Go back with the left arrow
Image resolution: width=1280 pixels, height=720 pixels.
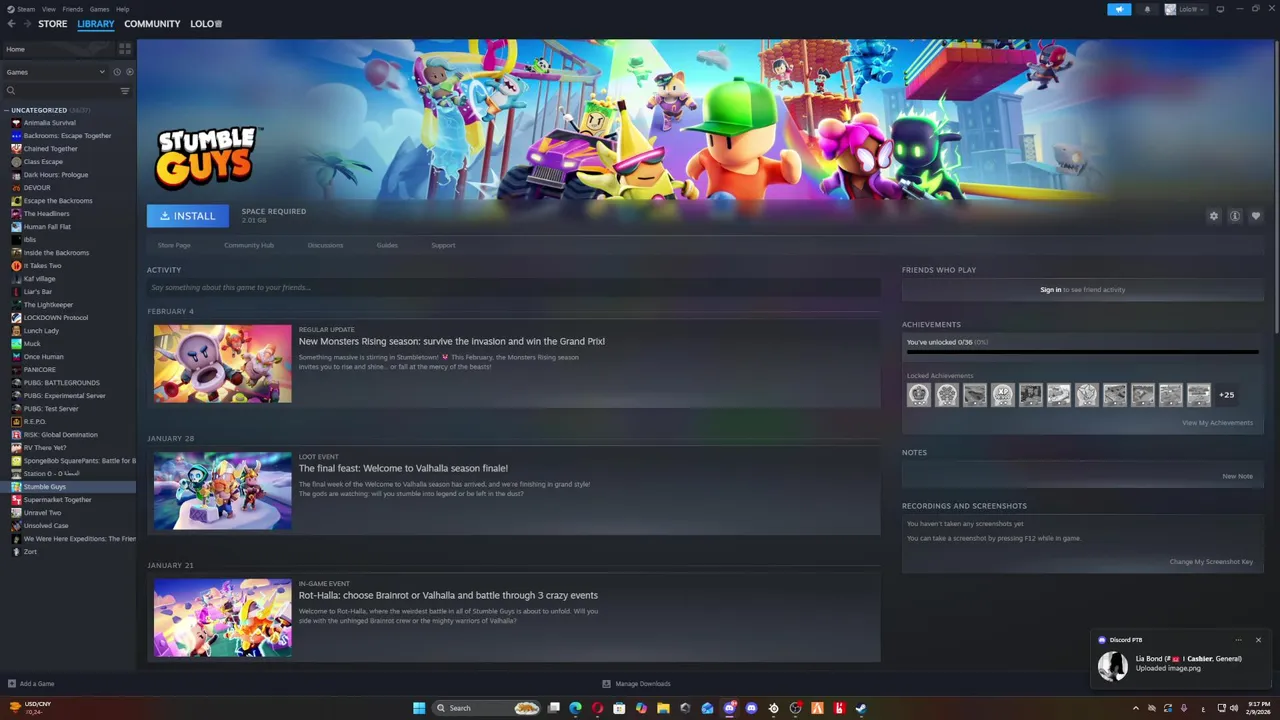pyautogui.click(x=12, y=24)
